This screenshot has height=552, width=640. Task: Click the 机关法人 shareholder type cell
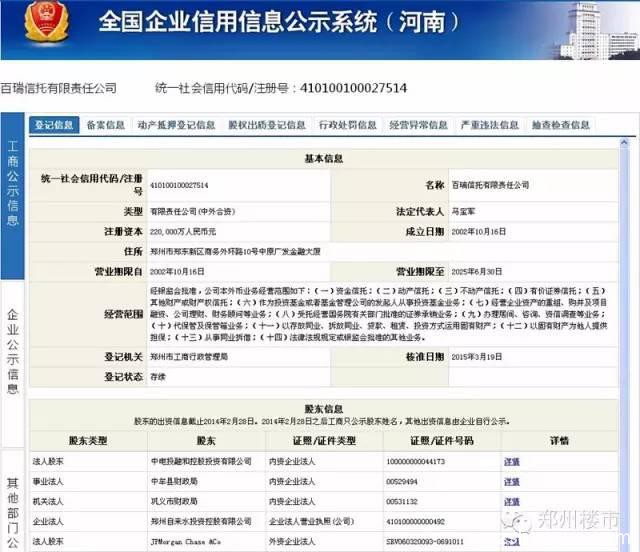click(48, 501)
